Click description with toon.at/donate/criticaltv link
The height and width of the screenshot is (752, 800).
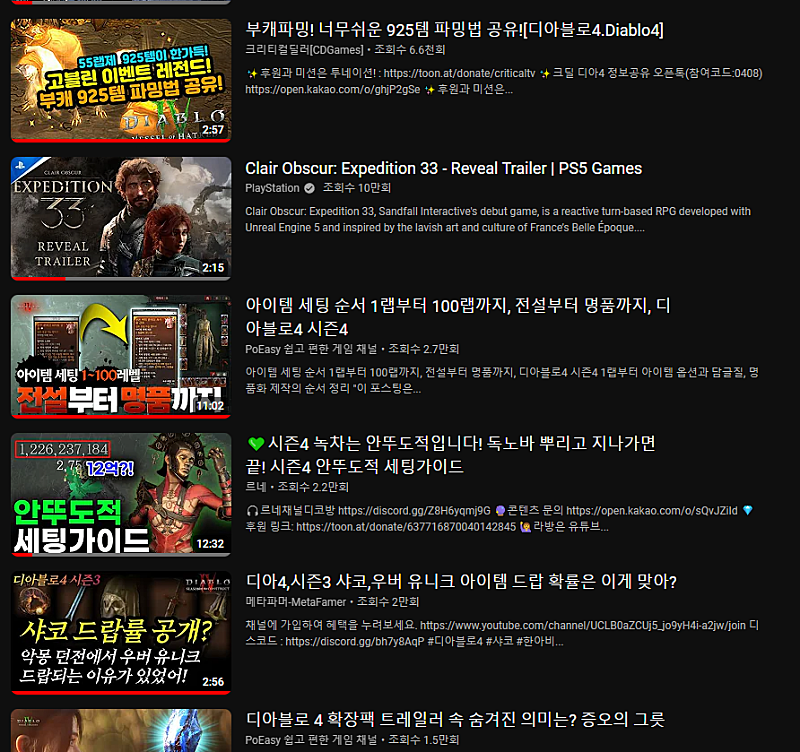504,81
